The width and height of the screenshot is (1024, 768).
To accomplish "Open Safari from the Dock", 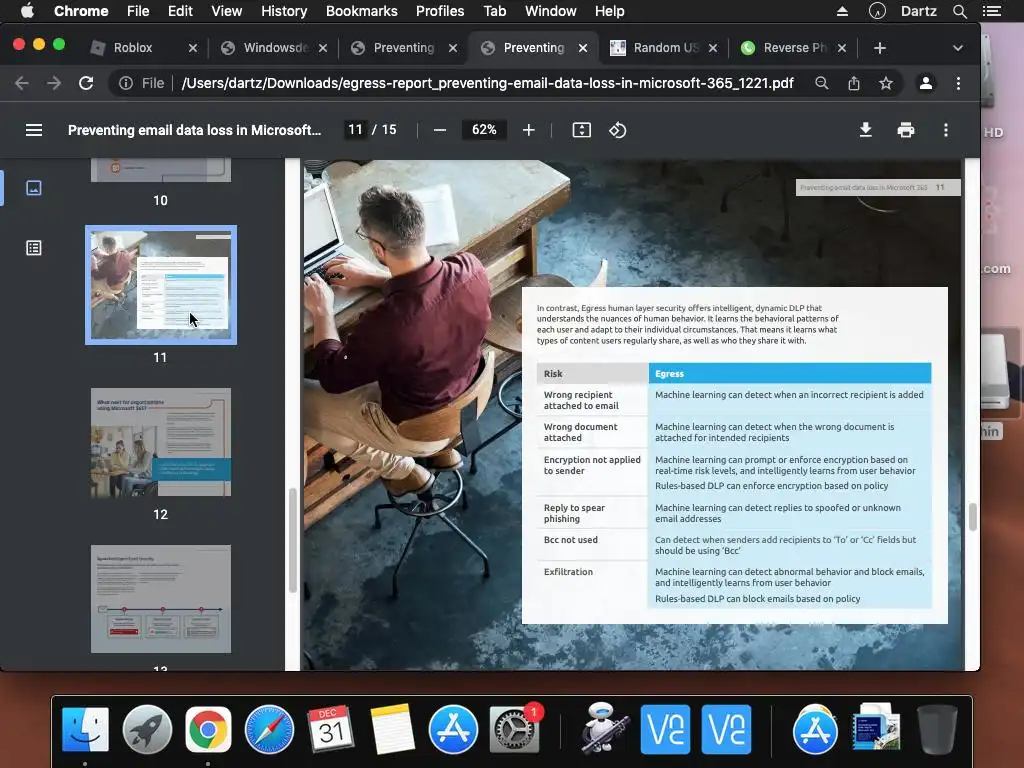I will 269,729.
